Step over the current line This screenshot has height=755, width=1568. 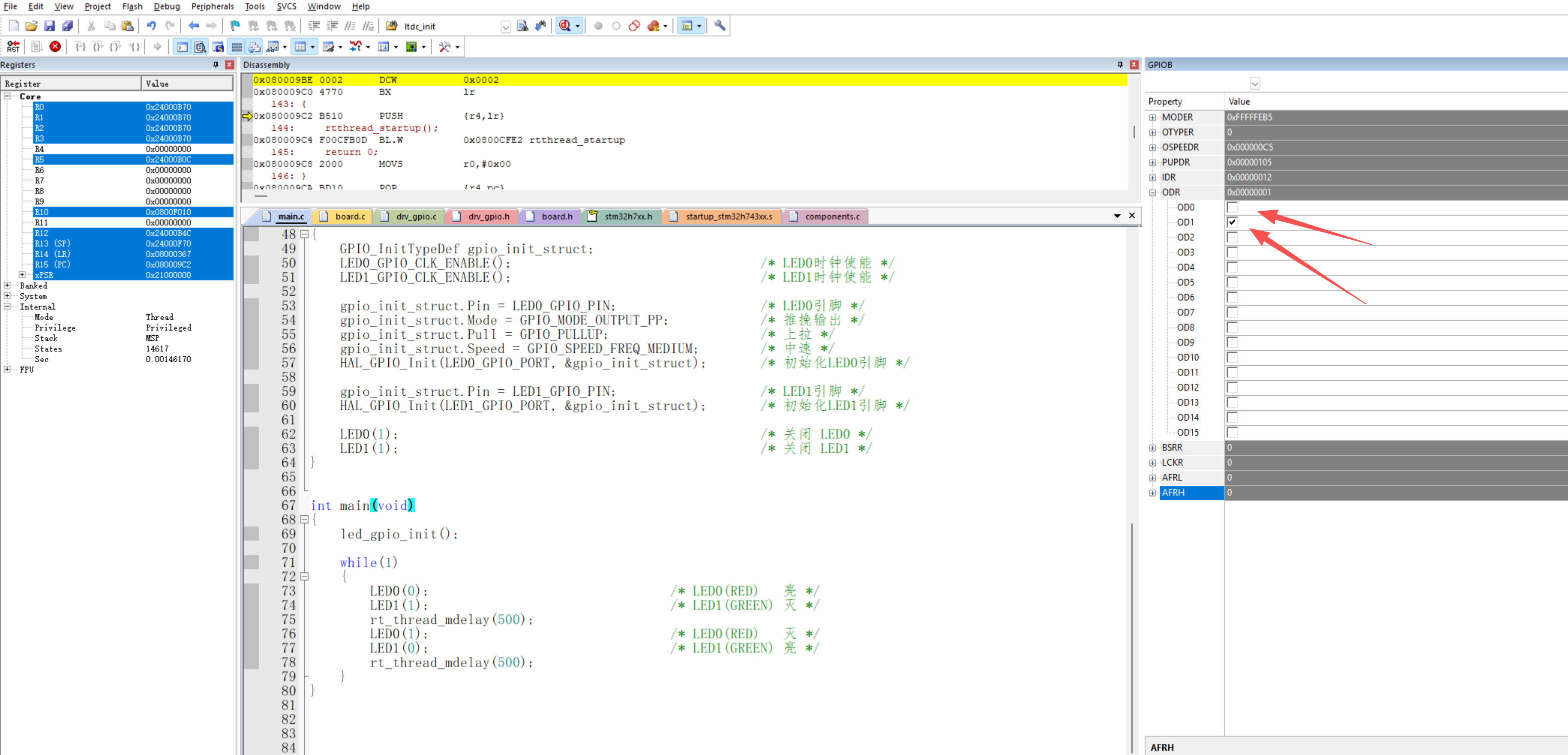[x=98, y=46]
